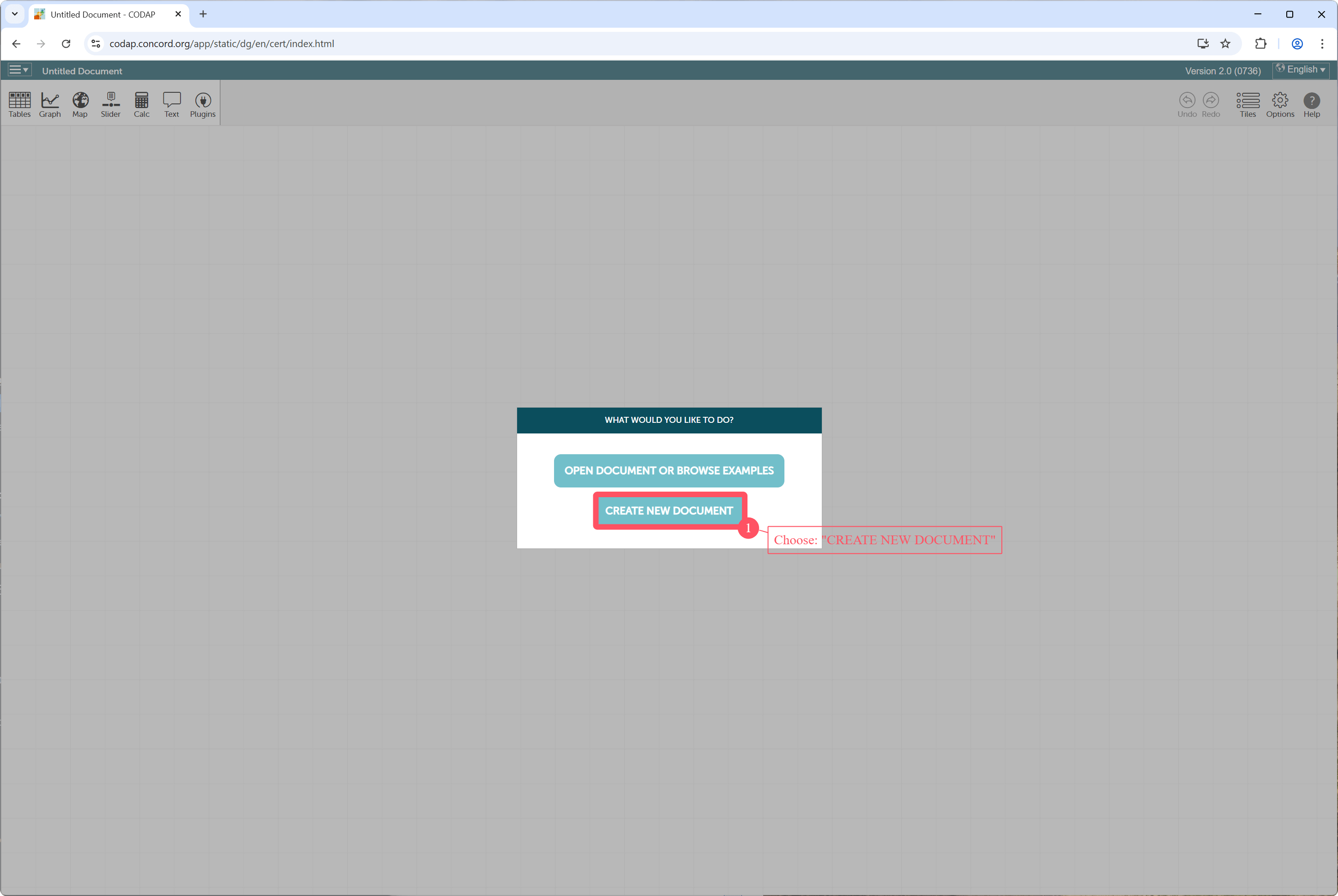Open a new browser tab
This screenshot has width=1338, height=896.
(203, 14)
